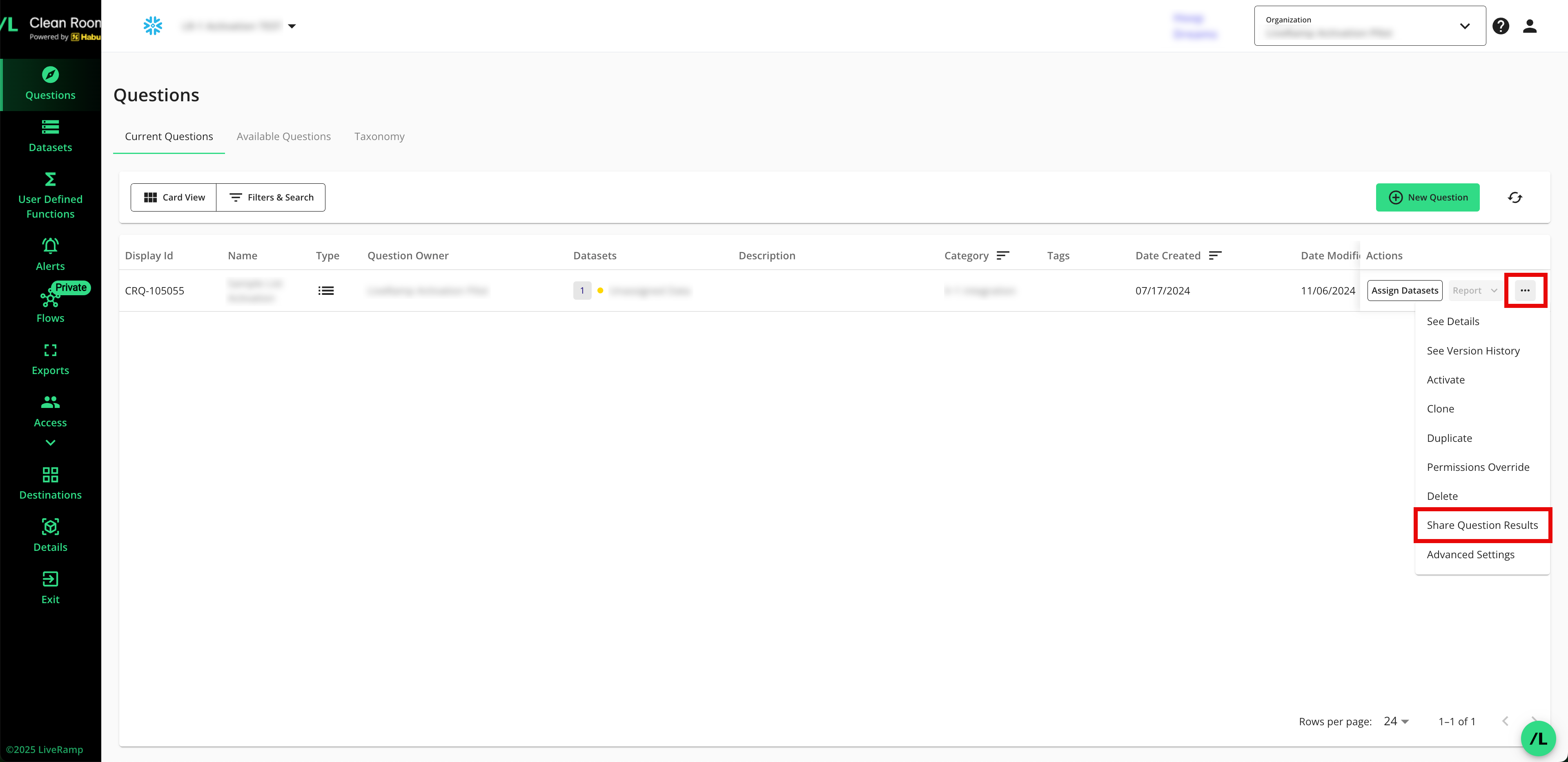
Task: Open the user profile icon
Action: coord(1529,26)
